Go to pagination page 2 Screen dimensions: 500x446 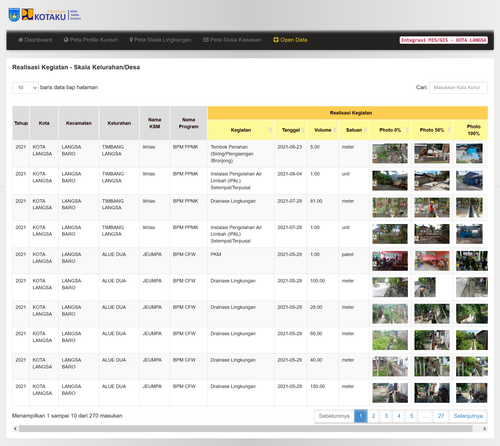point(373,416)
